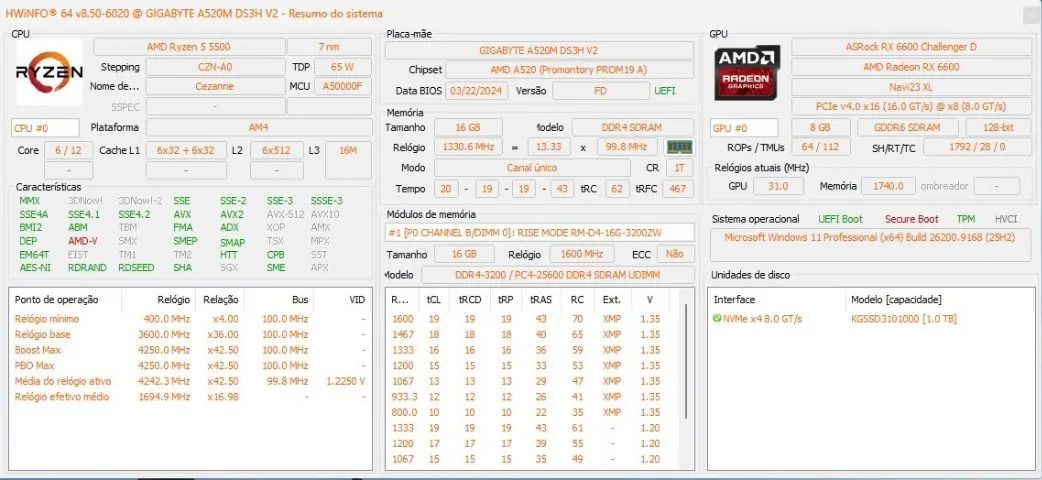This screenshot has width=1042, height=480.
Task: Select the CPU name field 'AMD Ryzen 5 5500'
Action: click(x=189, y=47)
